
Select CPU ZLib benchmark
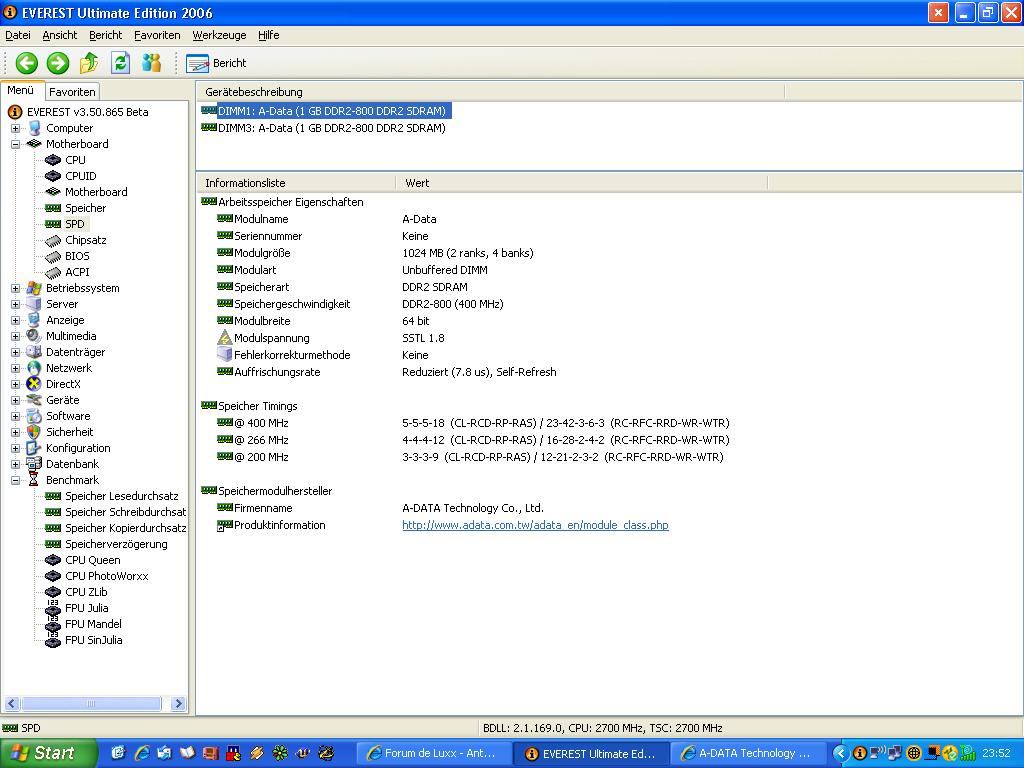click(86, 592)
